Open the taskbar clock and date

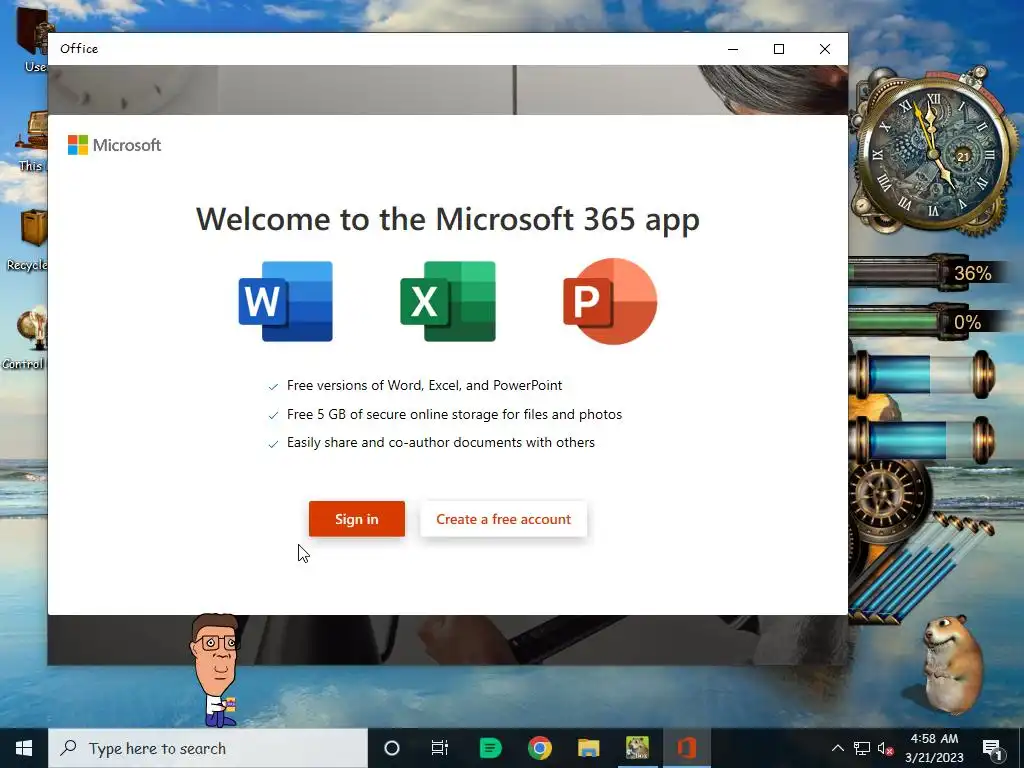pos(935,748)
